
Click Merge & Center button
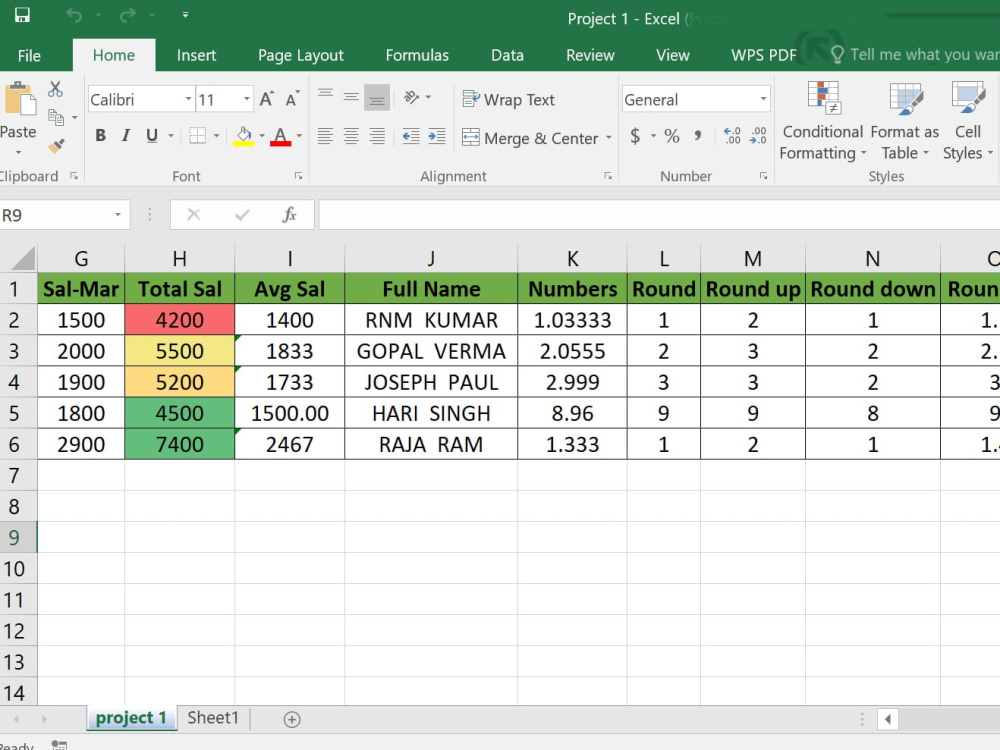(530, 138)
